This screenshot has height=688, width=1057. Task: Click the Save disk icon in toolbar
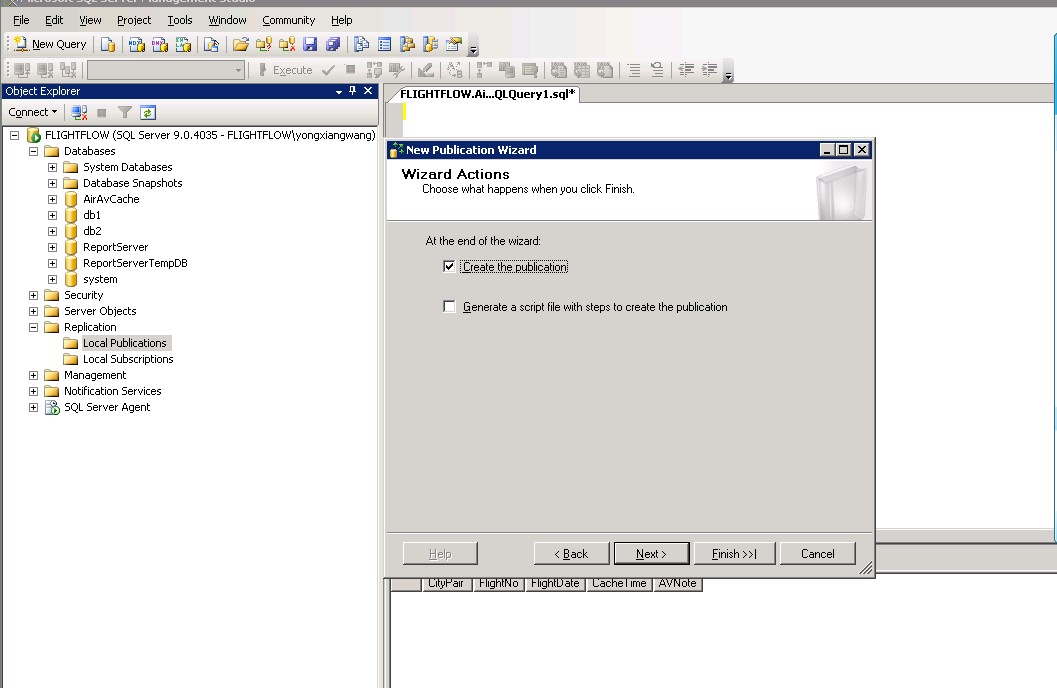[x=309, y=44]
